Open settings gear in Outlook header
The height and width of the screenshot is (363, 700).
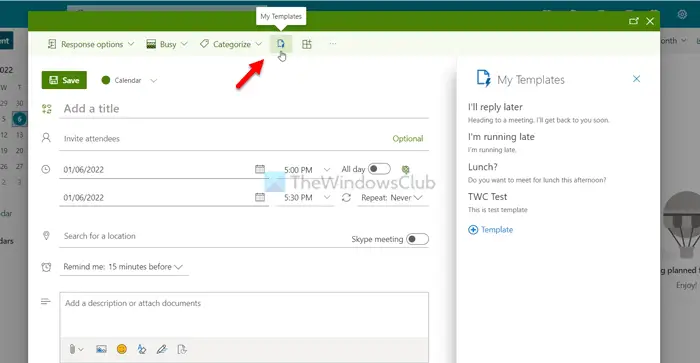pos(682,14)
